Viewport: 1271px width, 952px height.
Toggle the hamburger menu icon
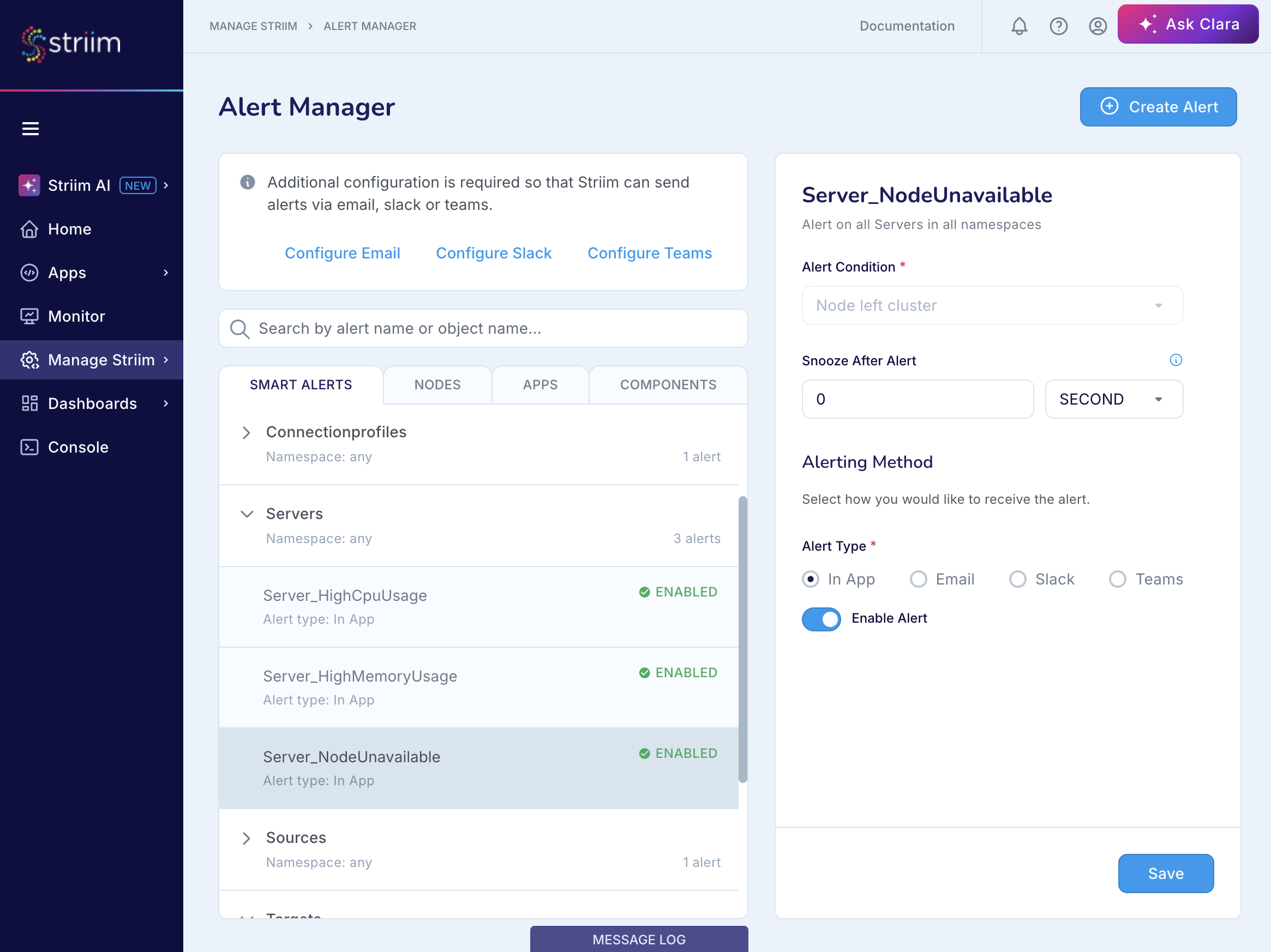coord(31,129)
